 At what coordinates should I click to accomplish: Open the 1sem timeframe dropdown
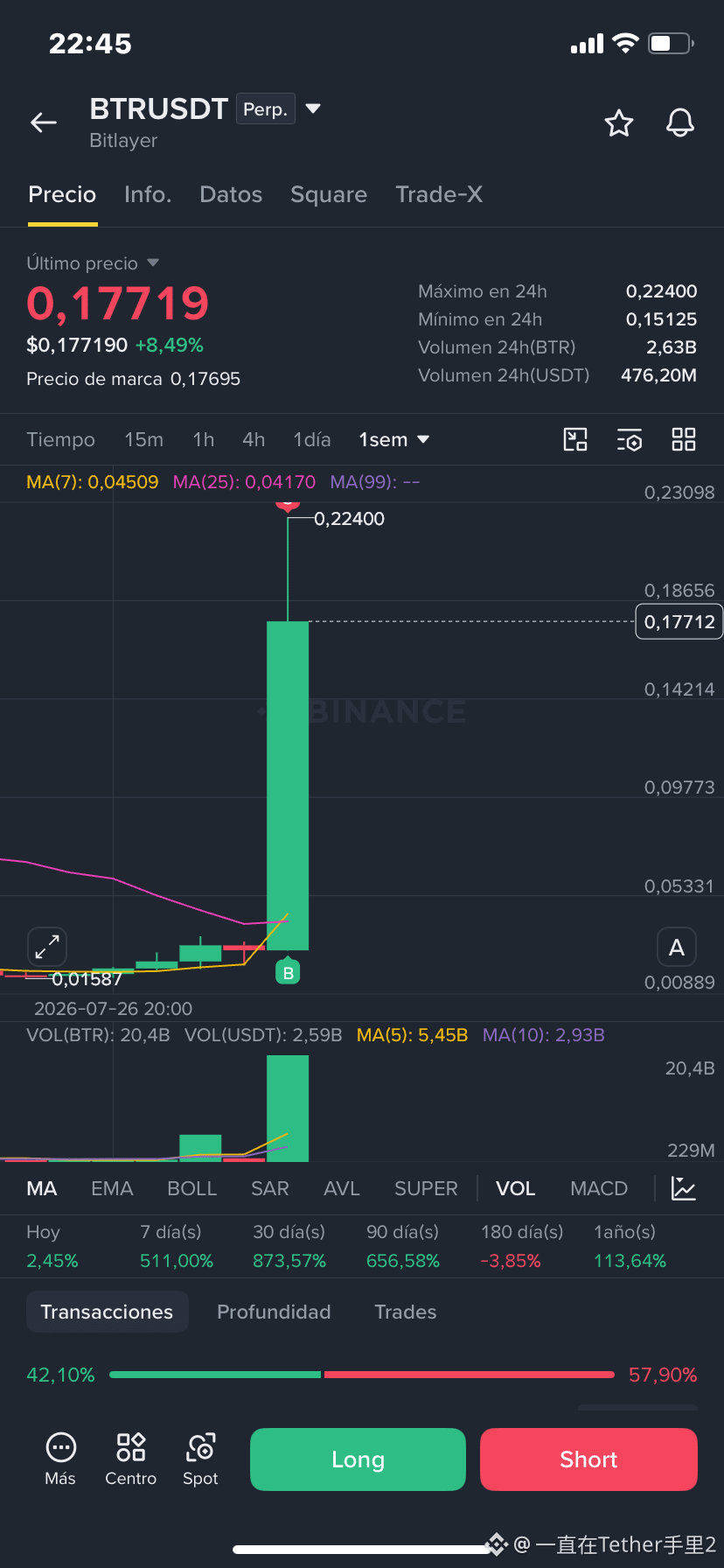(394, 439)
